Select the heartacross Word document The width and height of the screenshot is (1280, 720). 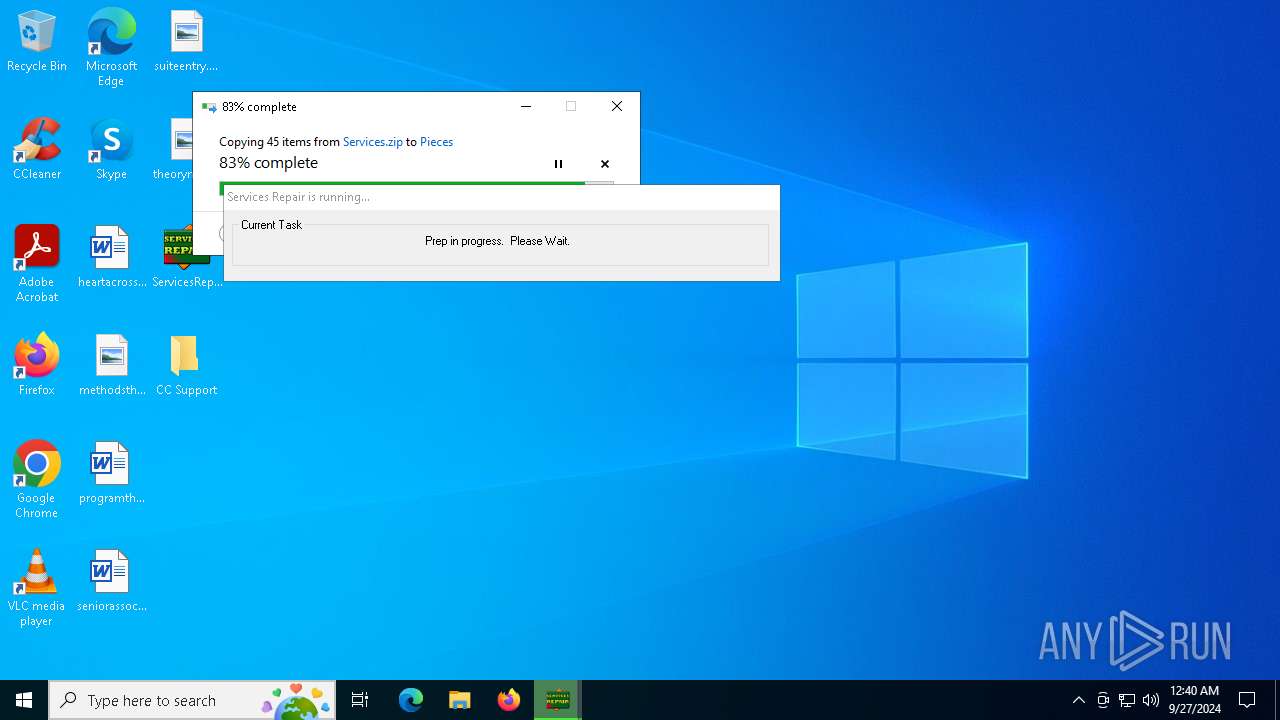tap(111, 258)
